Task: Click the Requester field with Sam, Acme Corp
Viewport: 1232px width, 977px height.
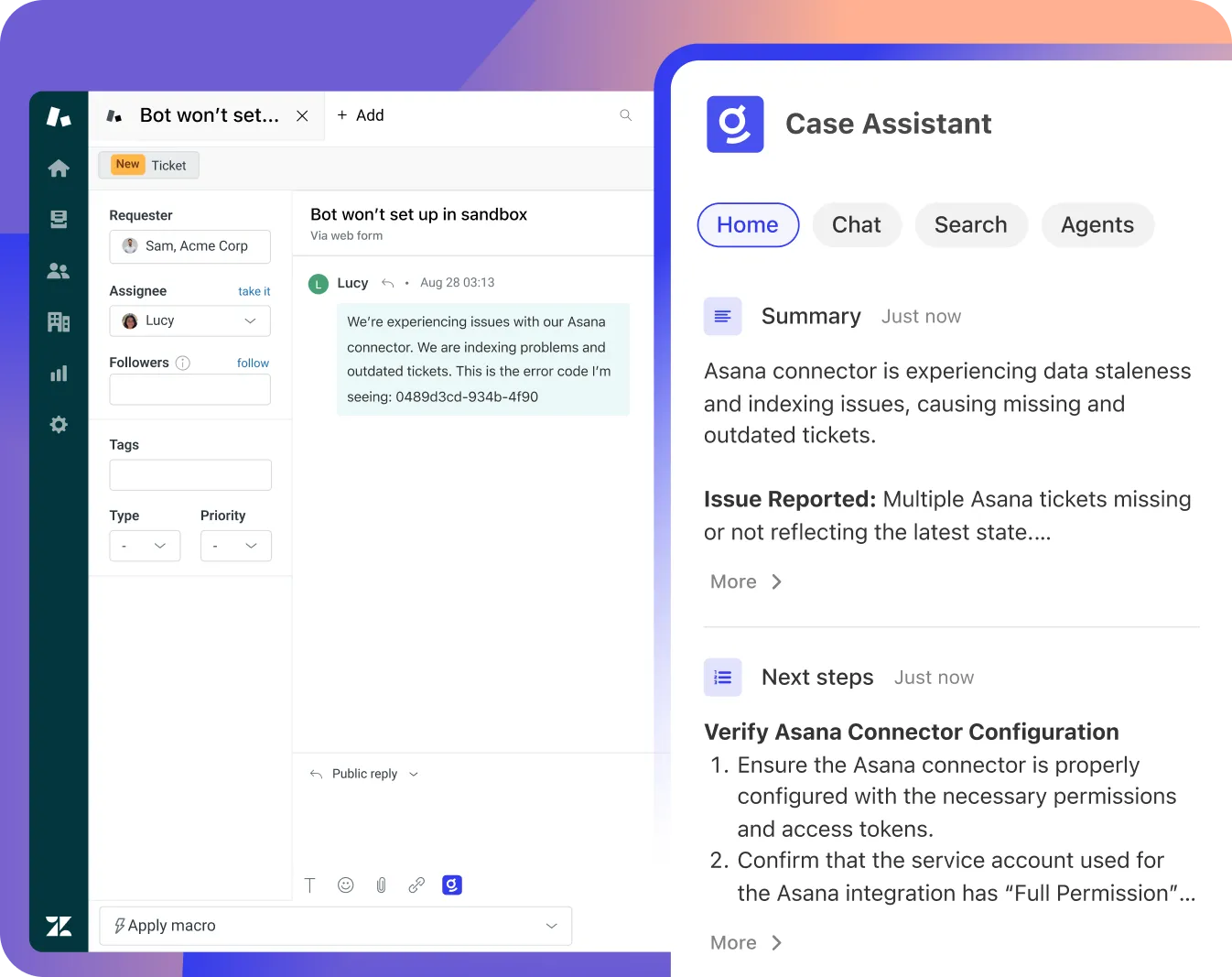Action: coord(189,246)
